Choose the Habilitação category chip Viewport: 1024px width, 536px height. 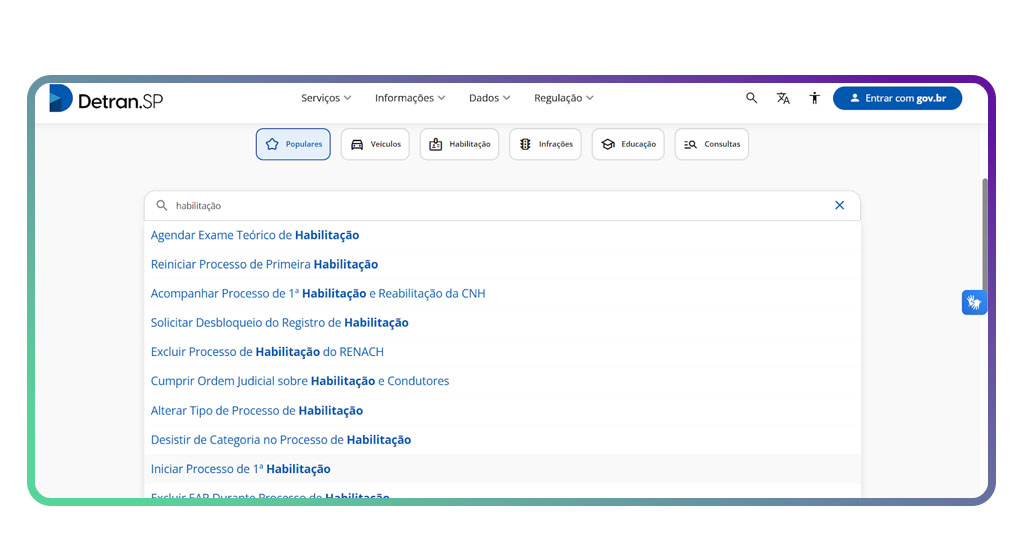pos(459,144)
